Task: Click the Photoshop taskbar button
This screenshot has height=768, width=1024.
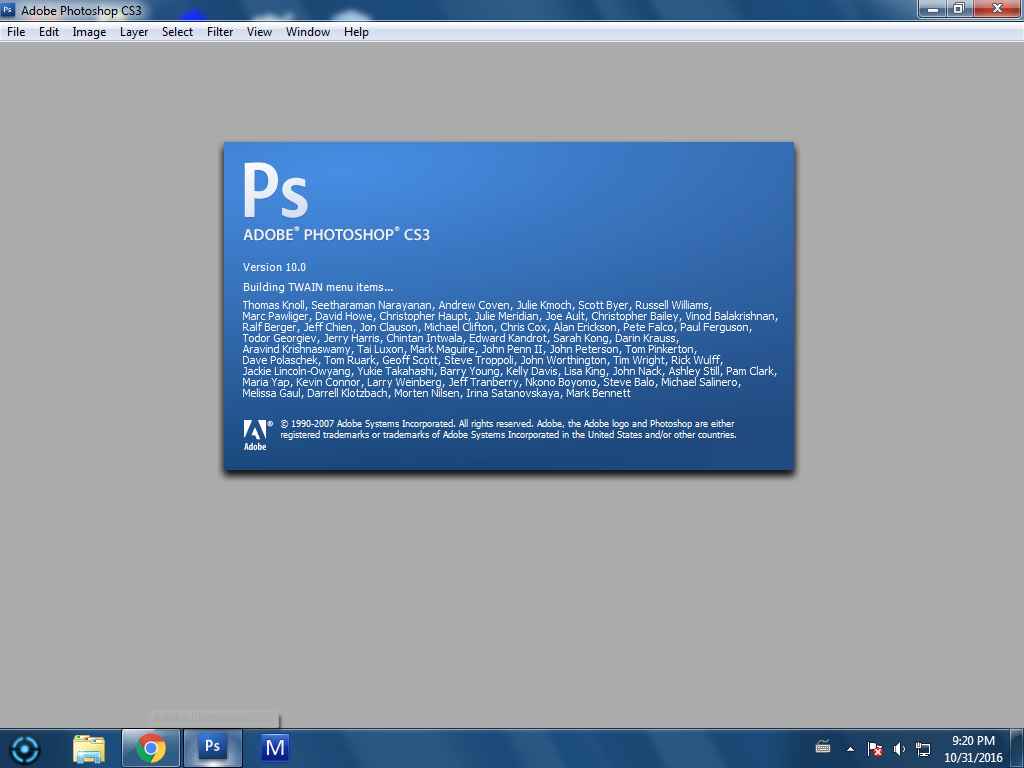Action: click(213, 748)
